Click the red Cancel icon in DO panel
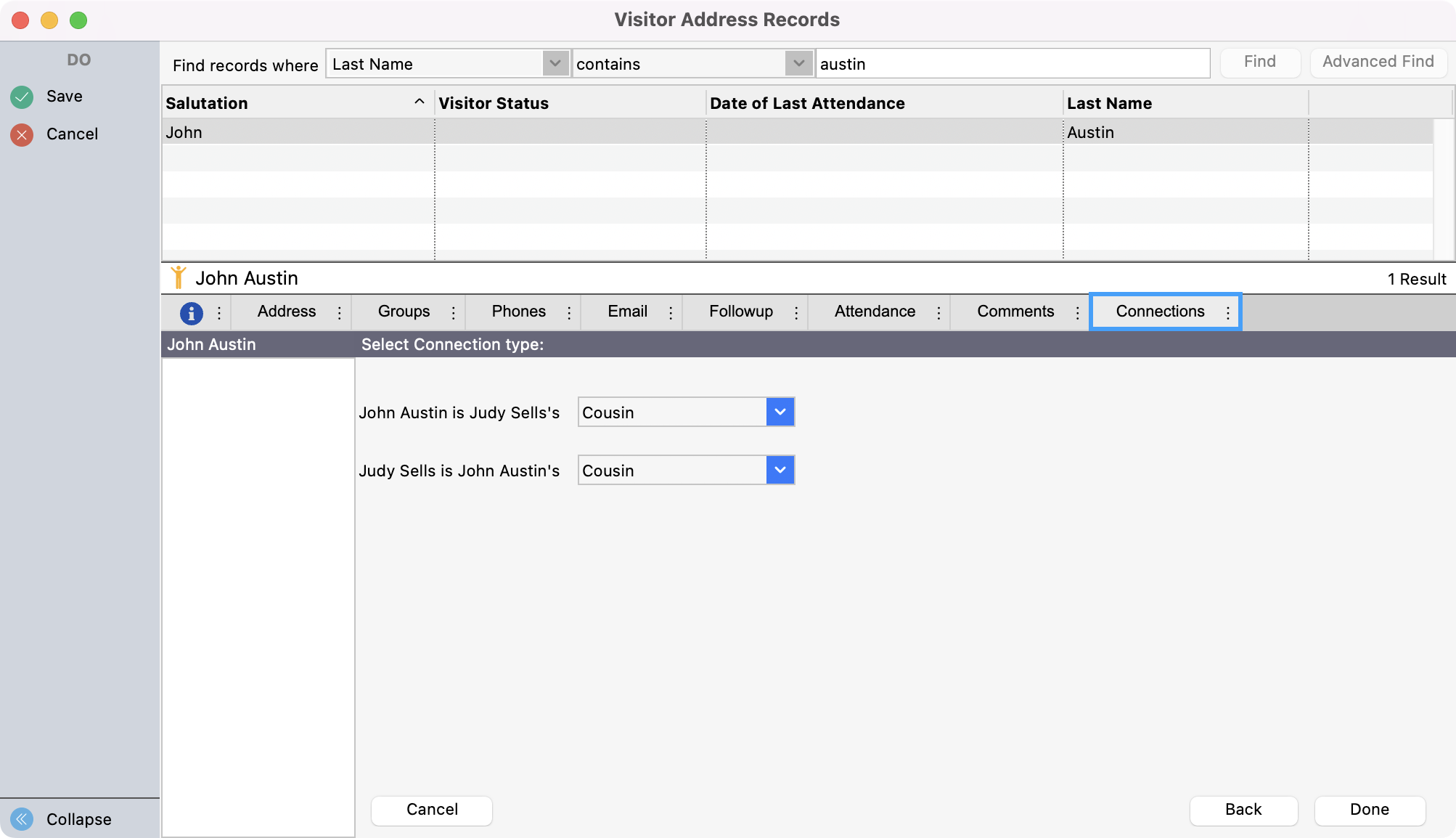1456x838 pixels. click(x=22, y=134)
